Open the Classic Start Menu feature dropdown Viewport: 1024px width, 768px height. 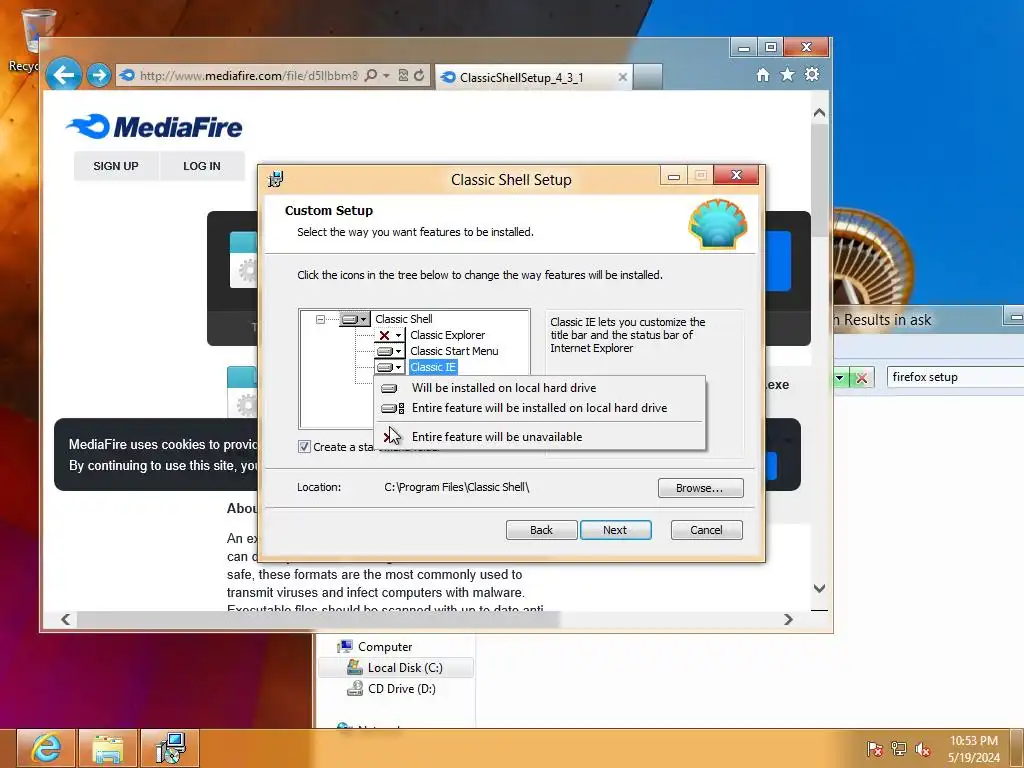pos(390,351)
